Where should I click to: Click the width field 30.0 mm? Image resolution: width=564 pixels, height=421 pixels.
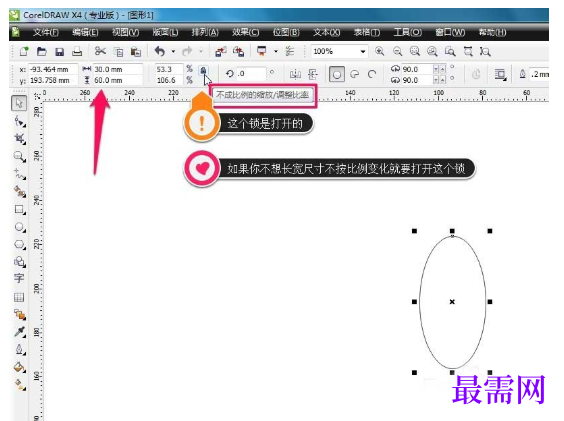[x=118, y=69]
